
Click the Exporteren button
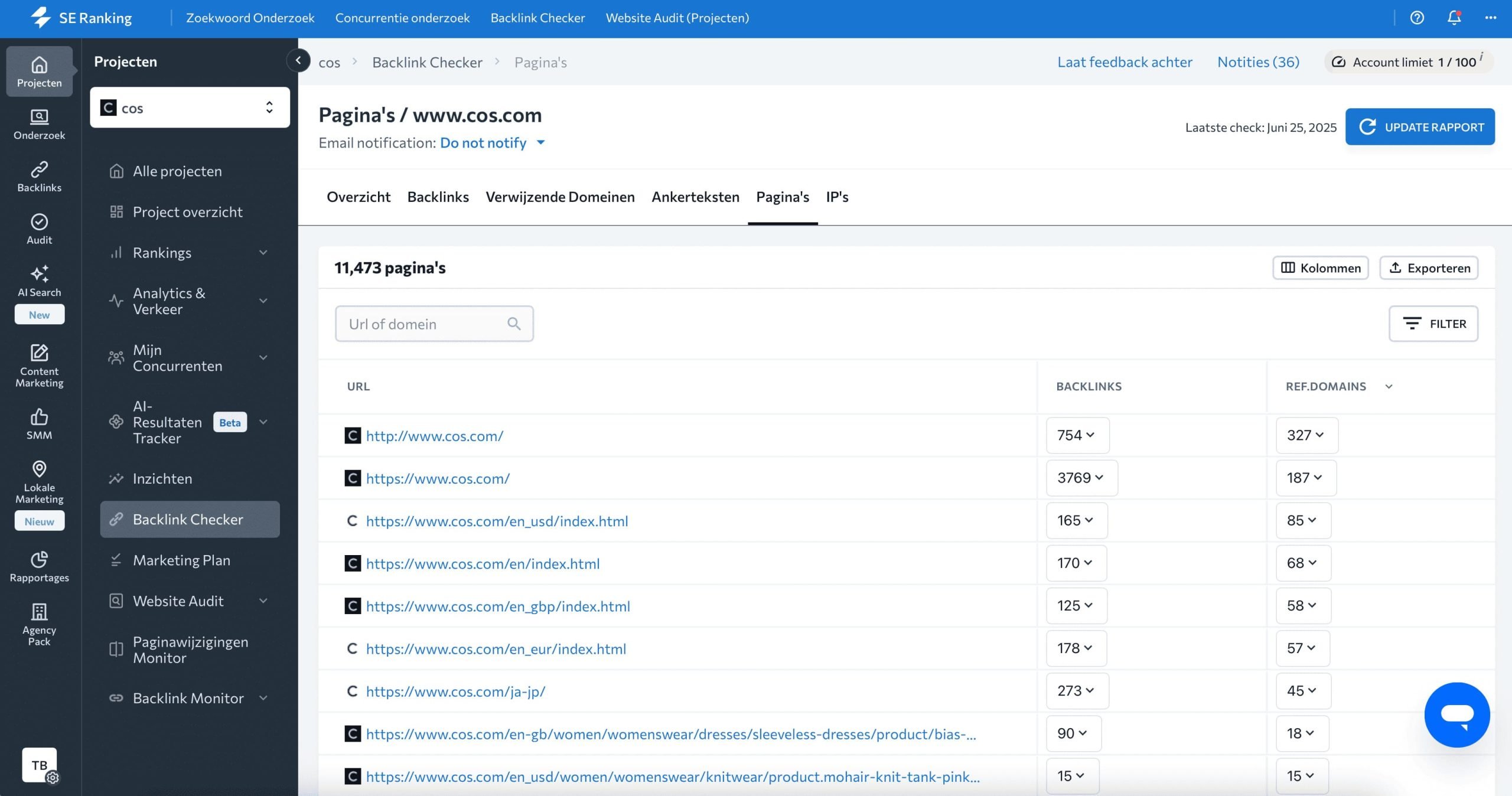pyautogui.click(x=1429, y=267)
